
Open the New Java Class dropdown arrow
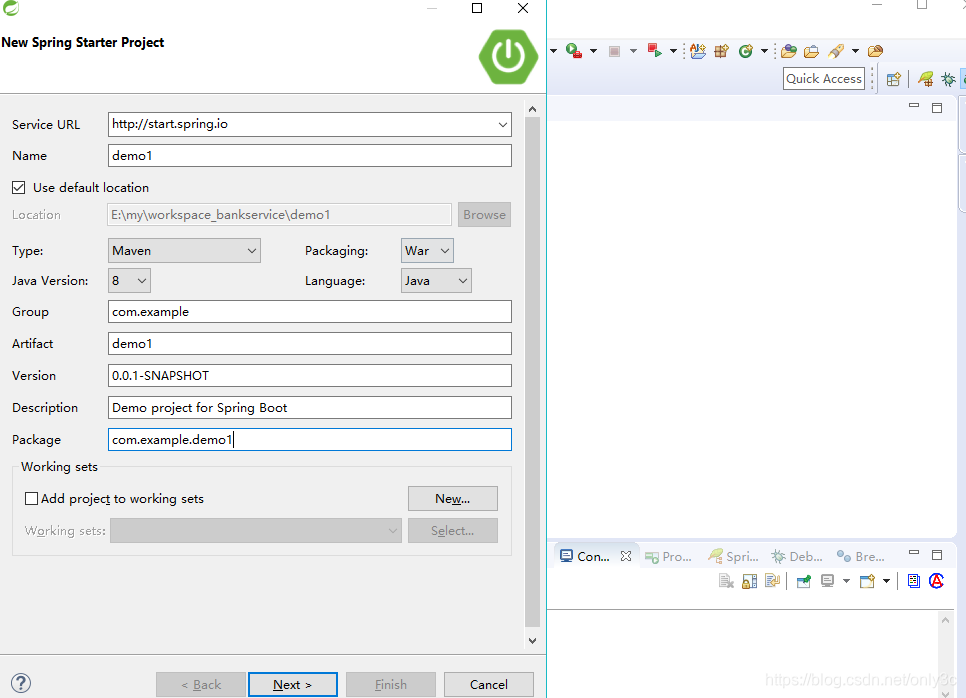(x=764, y=51)
